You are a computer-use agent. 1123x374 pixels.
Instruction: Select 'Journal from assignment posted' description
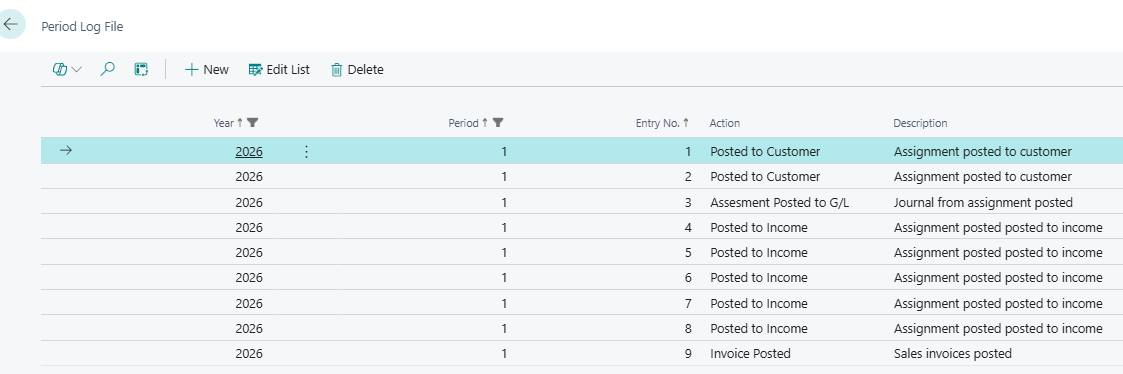tap(983, 202)
